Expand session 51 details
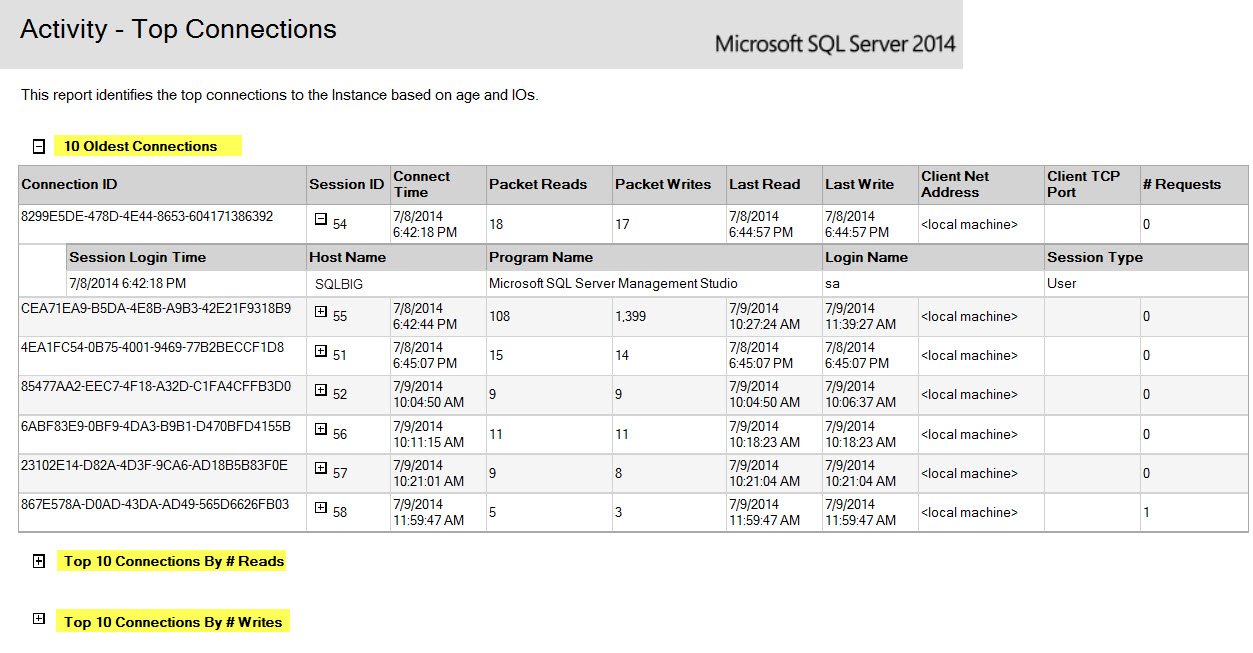 coord(321,351)
